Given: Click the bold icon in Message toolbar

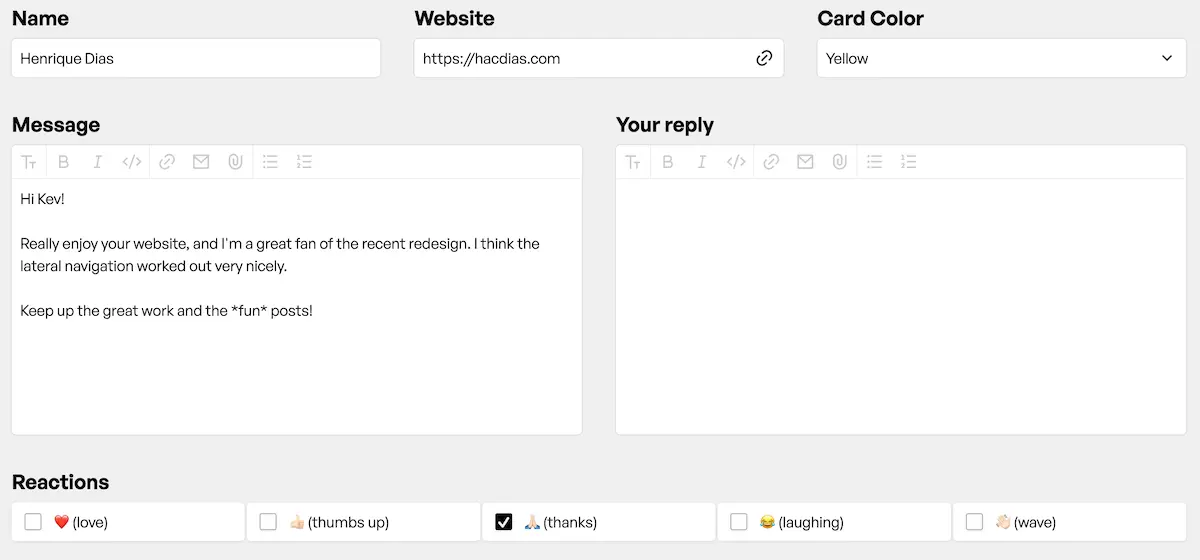Looking at the screenshot, I should tap(63, 162).
